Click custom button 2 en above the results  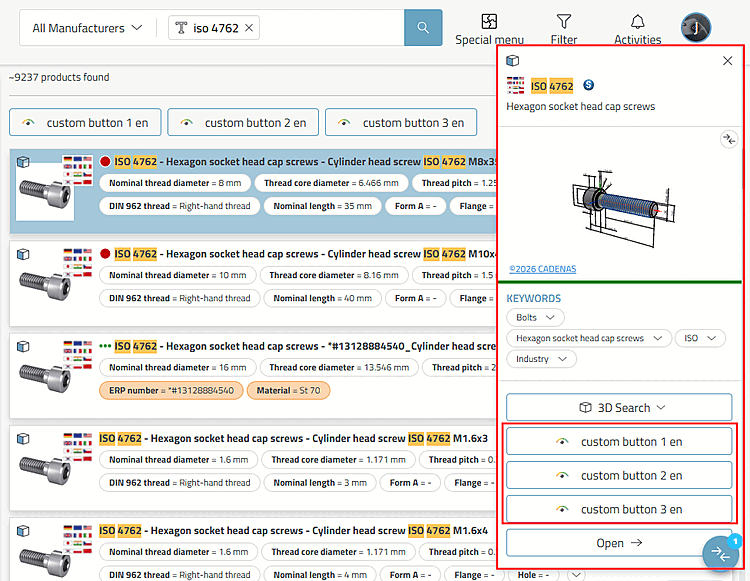(x=243, y=122)
